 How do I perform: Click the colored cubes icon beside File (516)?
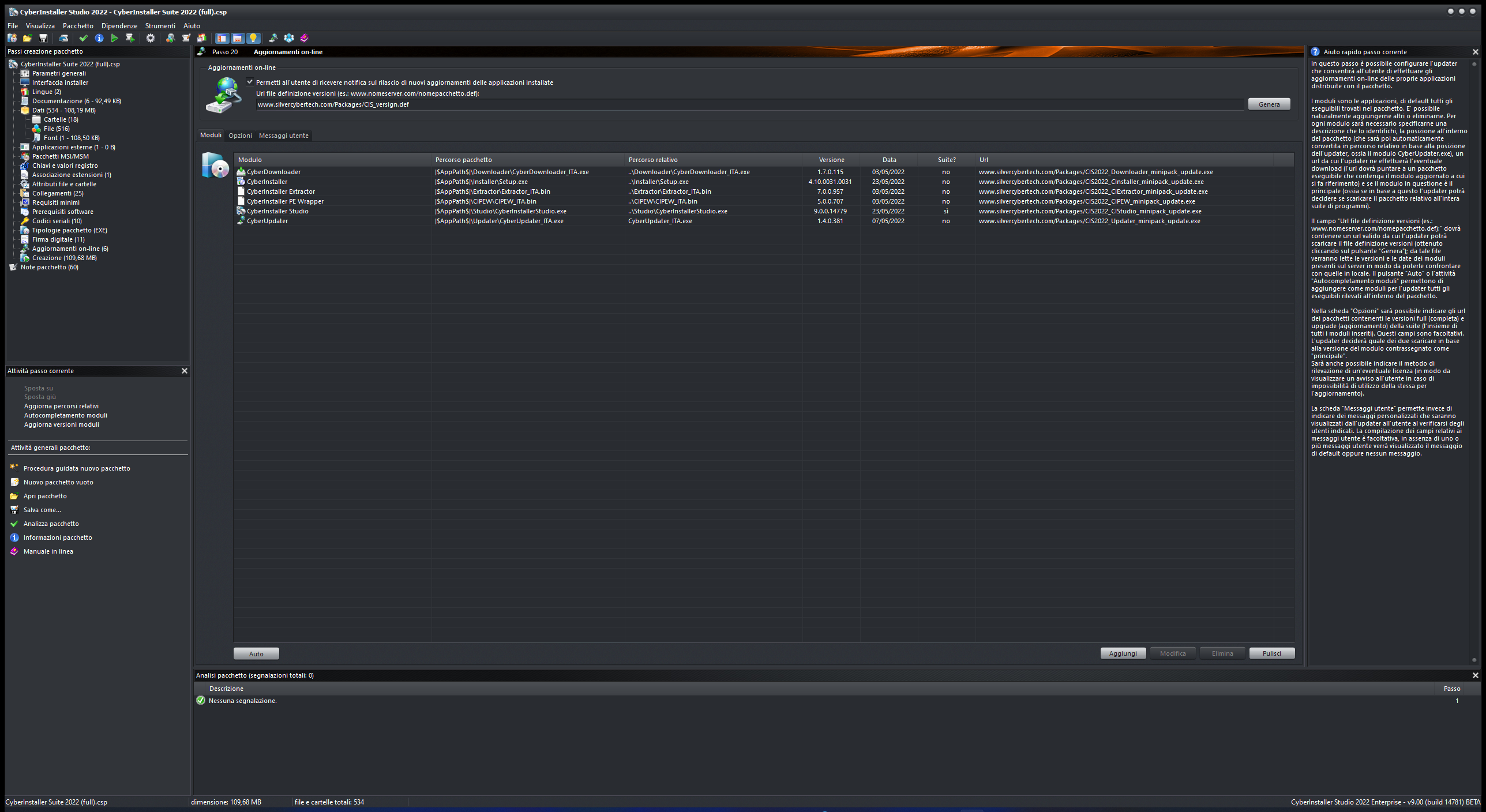coord(36,129)
